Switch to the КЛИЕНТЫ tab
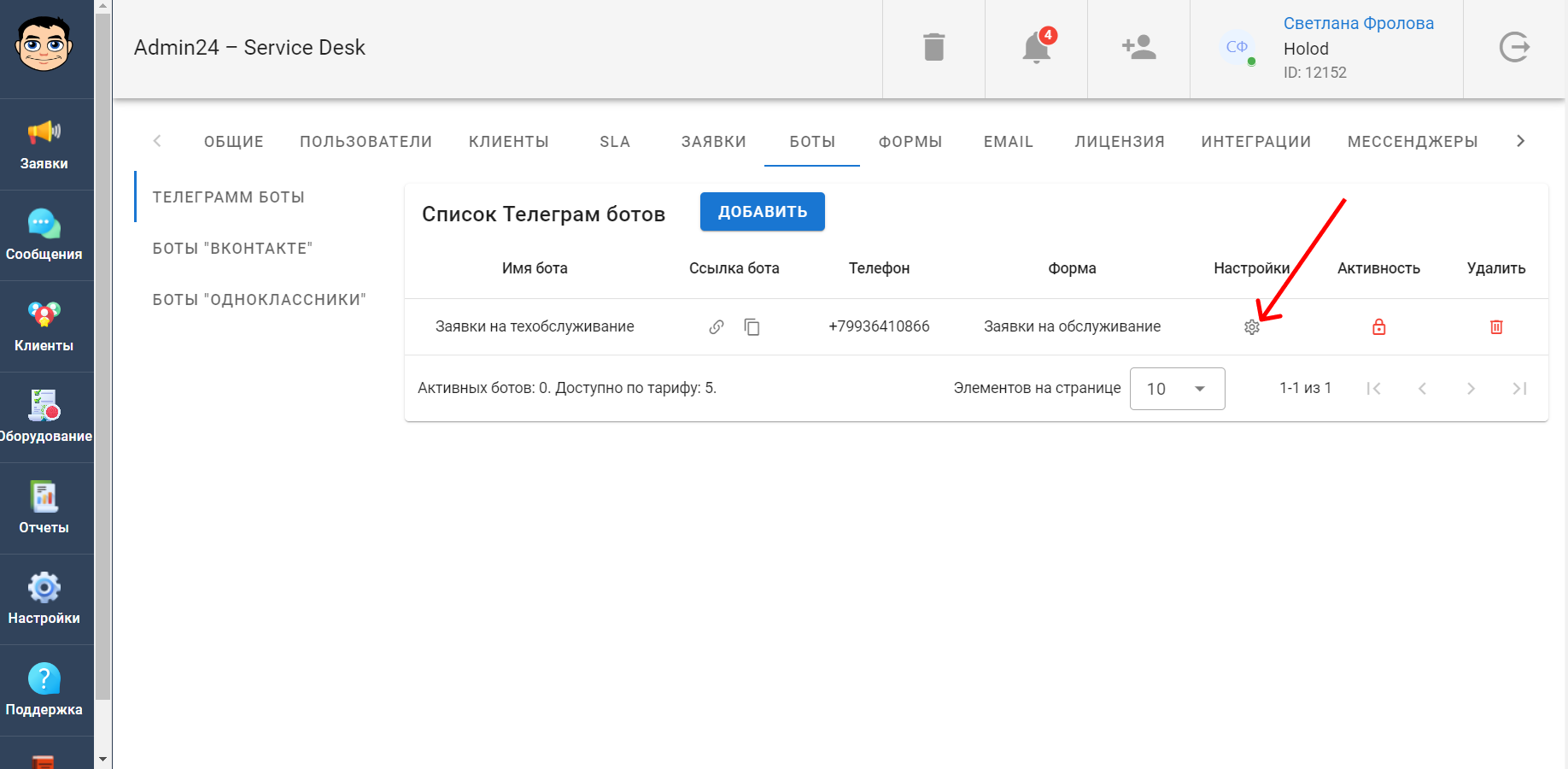 tap(509, 142)
